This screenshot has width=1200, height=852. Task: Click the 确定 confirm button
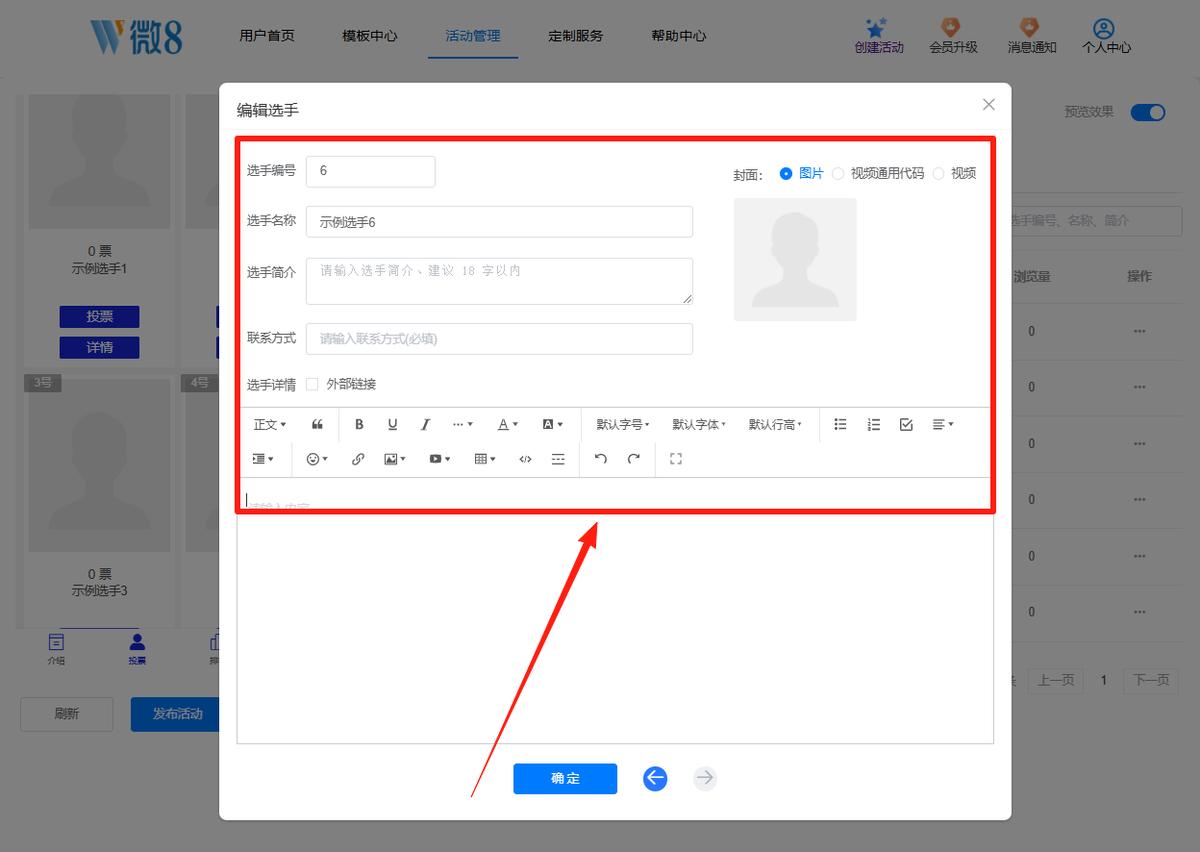pos(565,778)
